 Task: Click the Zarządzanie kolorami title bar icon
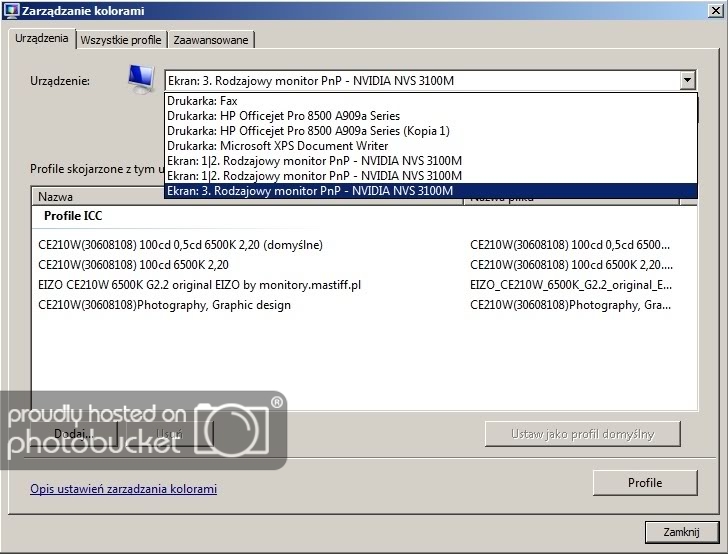pos(11,11)
